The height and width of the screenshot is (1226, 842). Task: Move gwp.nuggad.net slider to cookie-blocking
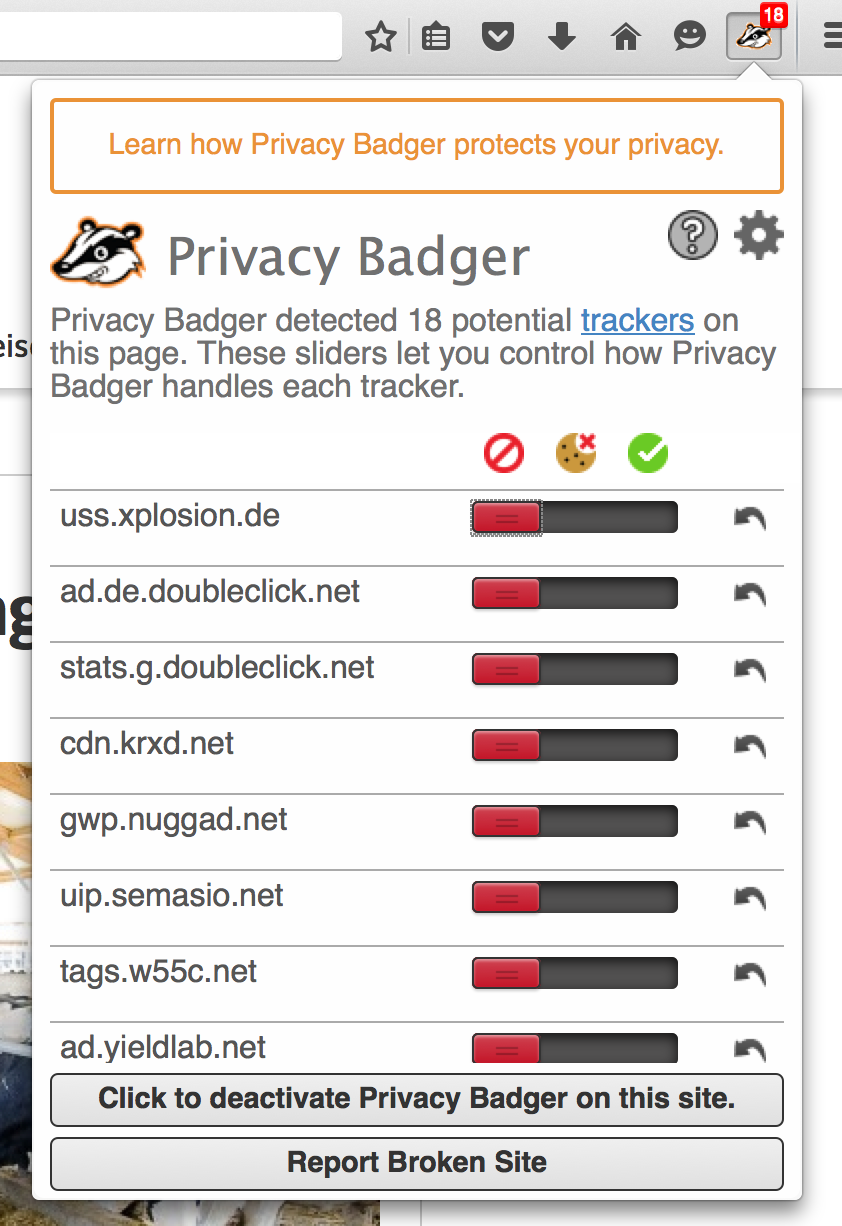pyautogui.click(x=575, y=821)
